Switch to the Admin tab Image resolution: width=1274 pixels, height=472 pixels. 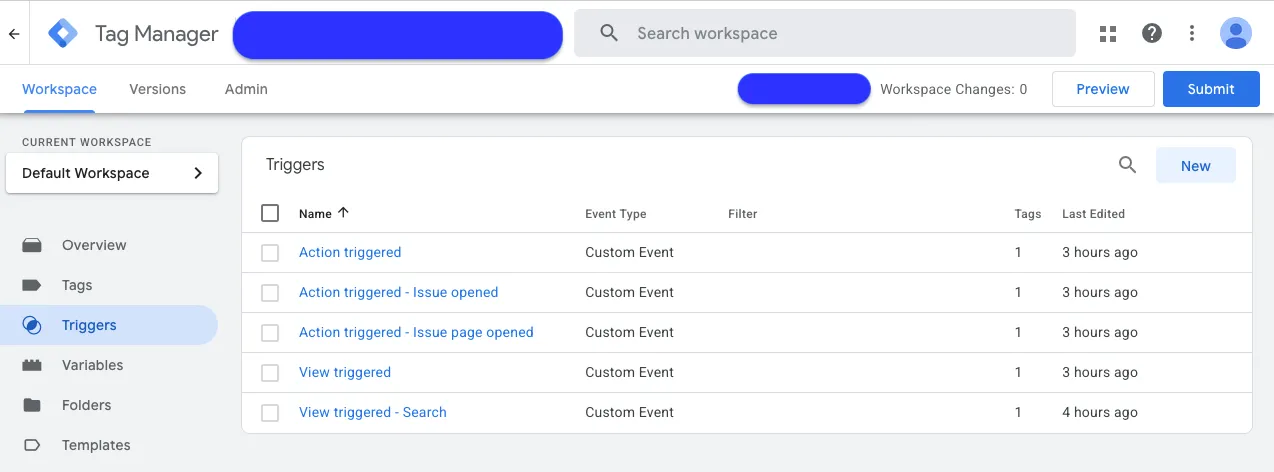(246, 89)
